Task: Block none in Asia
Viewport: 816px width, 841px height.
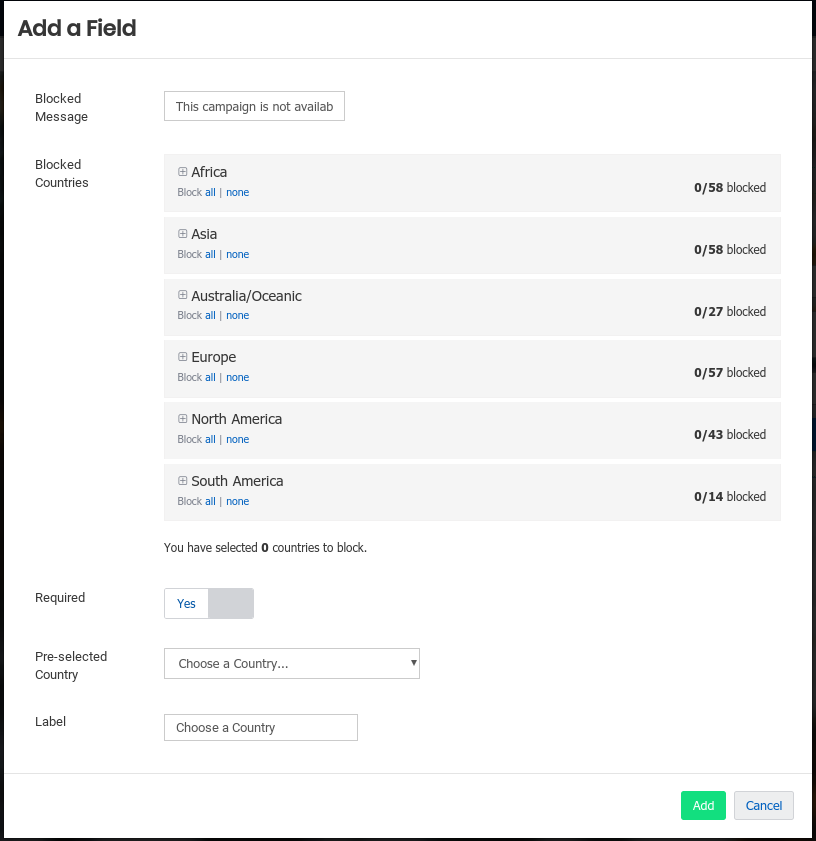Action: 237,254
